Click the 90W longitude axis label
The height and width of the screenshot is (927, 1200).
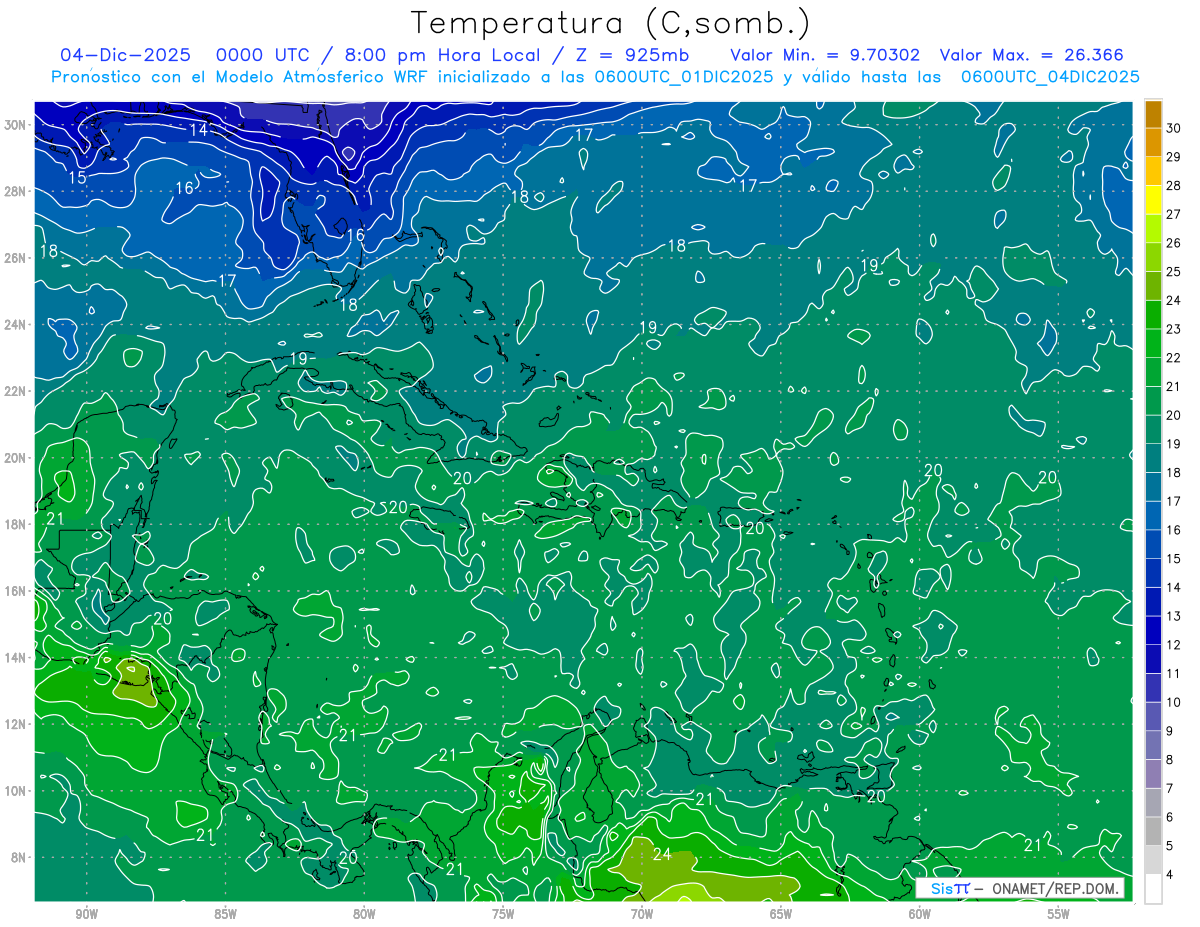[86, 914]
